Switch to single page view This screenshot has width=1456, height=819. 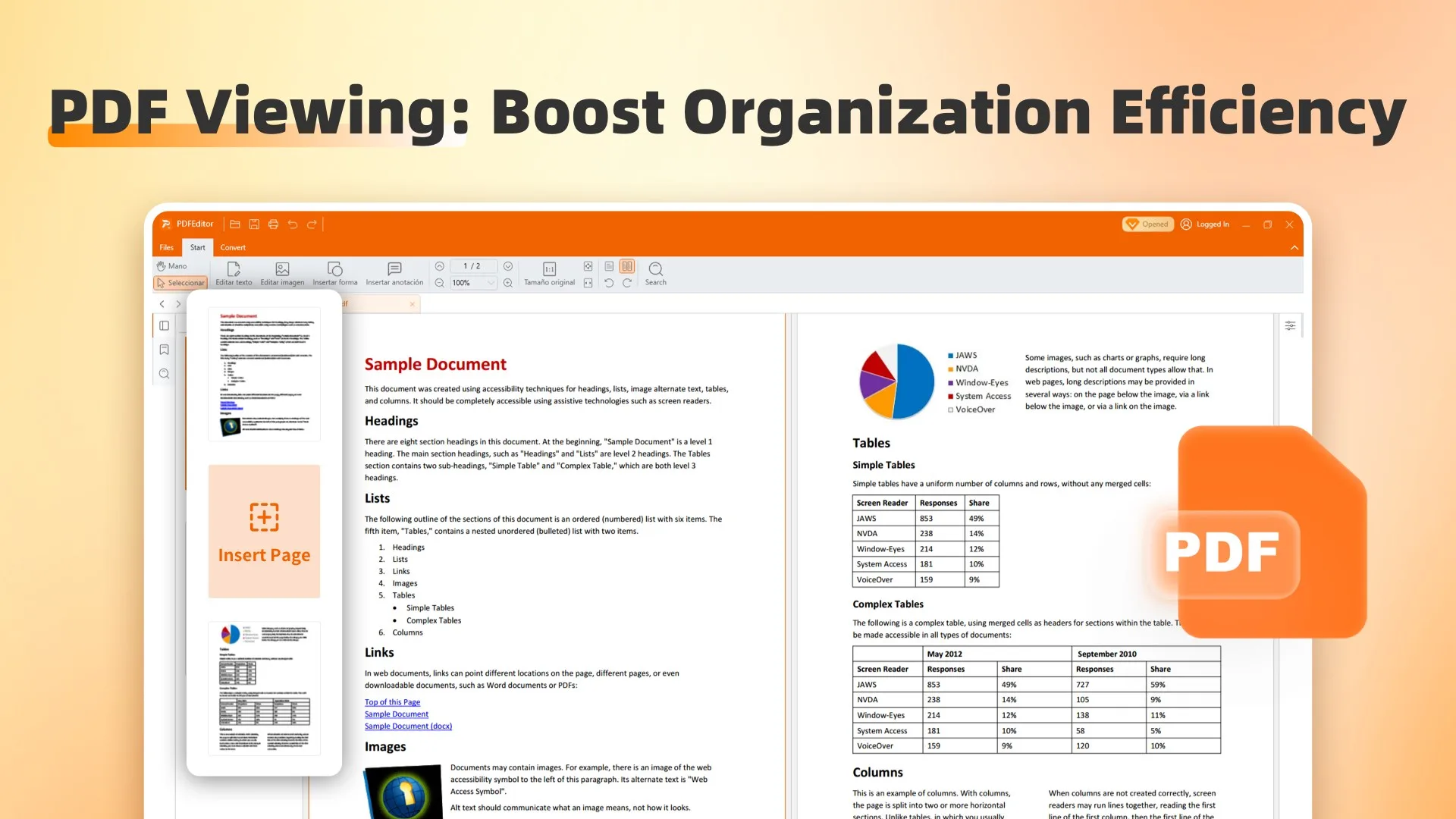click(609, 266)
